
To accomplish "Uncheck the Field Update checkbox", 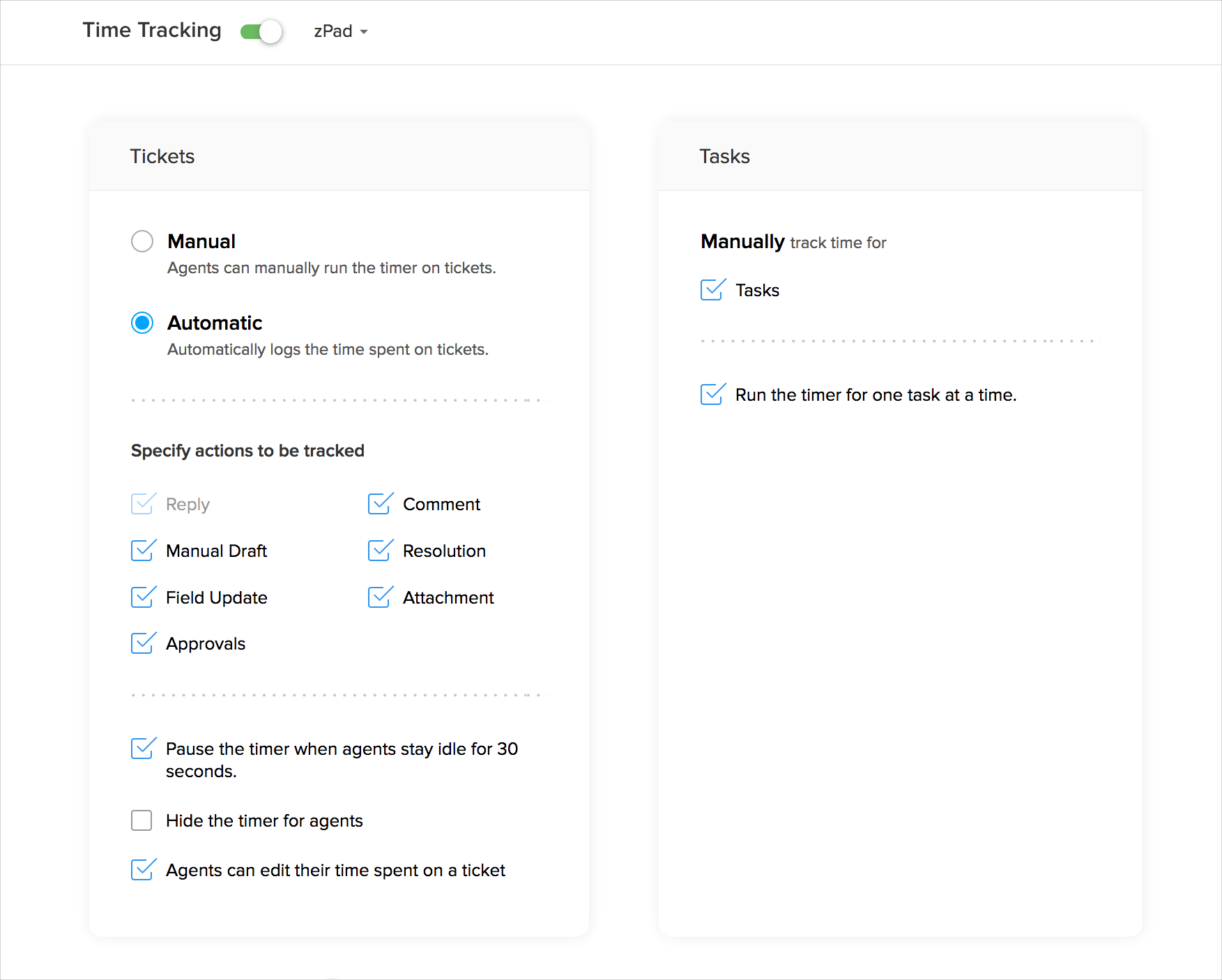I will click(x=142, y=597).
